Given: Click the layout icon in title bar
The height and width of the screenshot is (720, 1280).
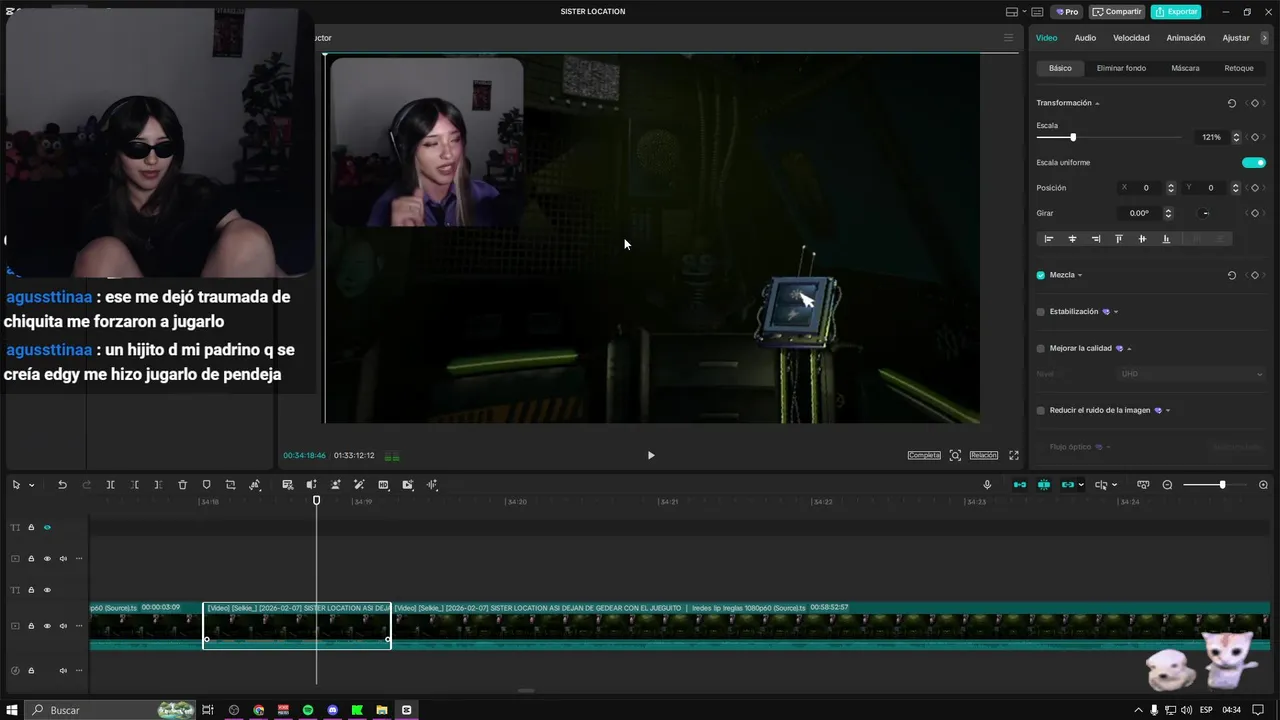Looking at the screenshot, I should [x=1012, y=12].
